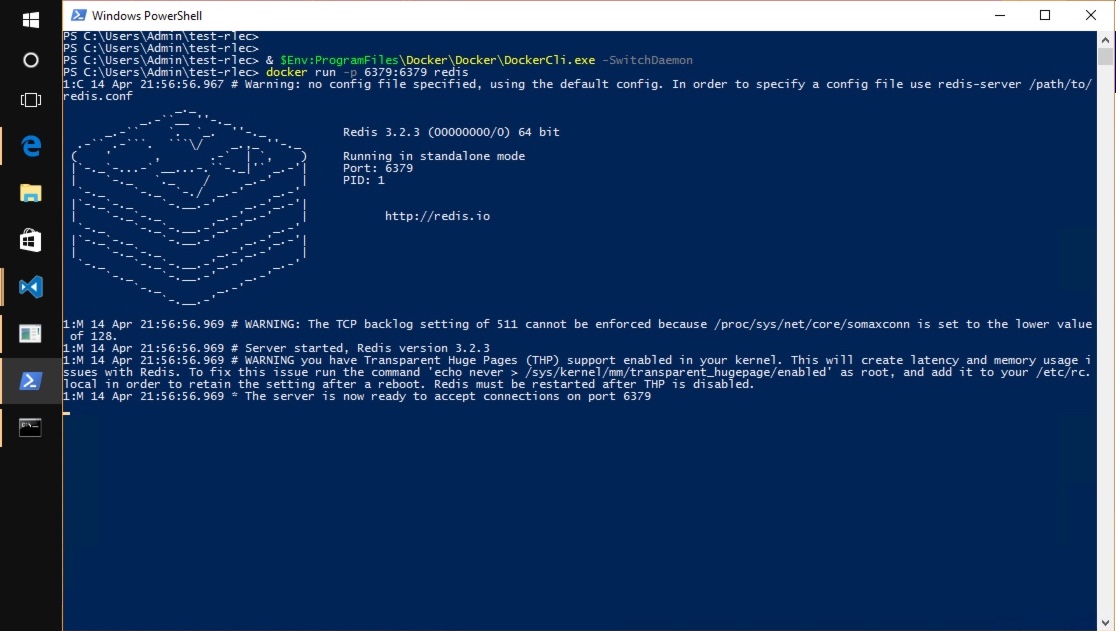Open the Windows Start menu
This screenshot has width=1116, height=631.
(x=31, y=20)
